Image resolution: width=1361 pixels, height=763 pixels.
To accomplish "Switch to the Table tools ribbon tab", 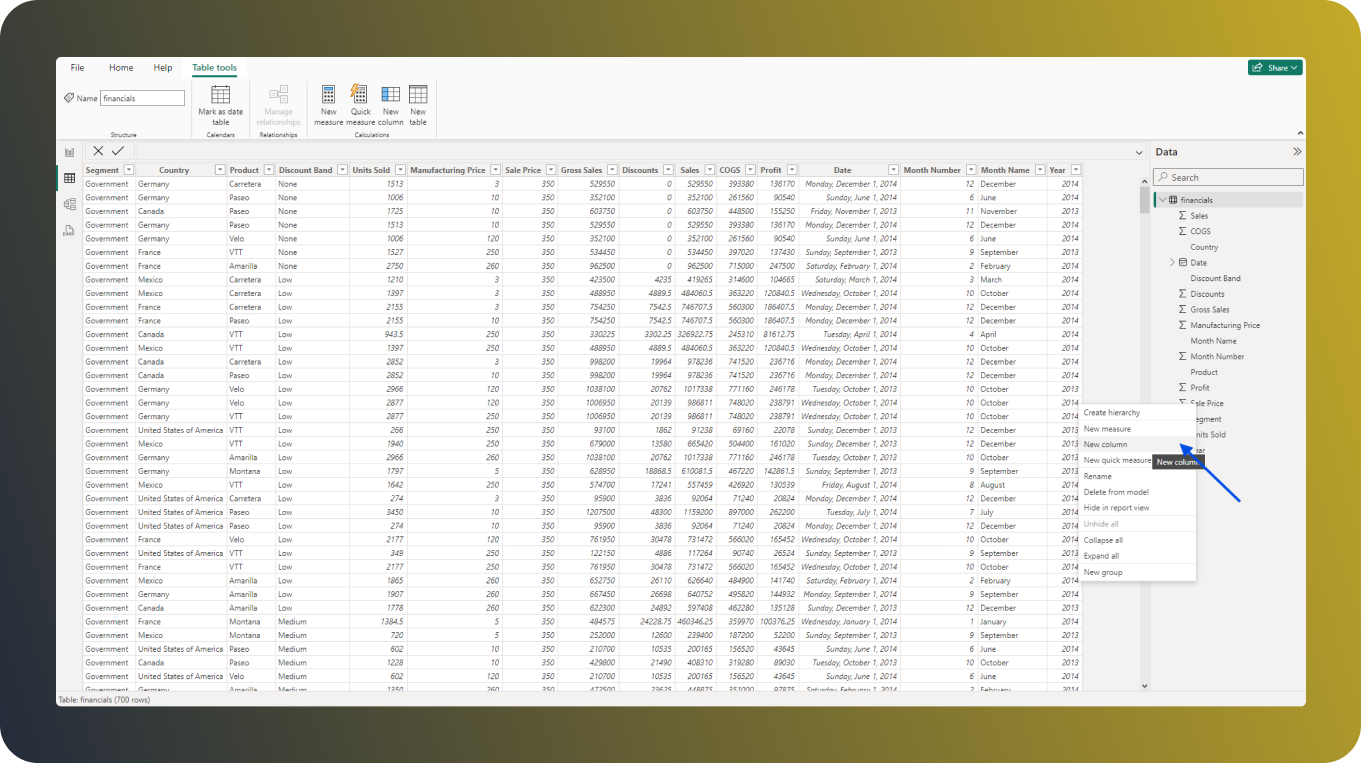I will (x=214, y=67).
